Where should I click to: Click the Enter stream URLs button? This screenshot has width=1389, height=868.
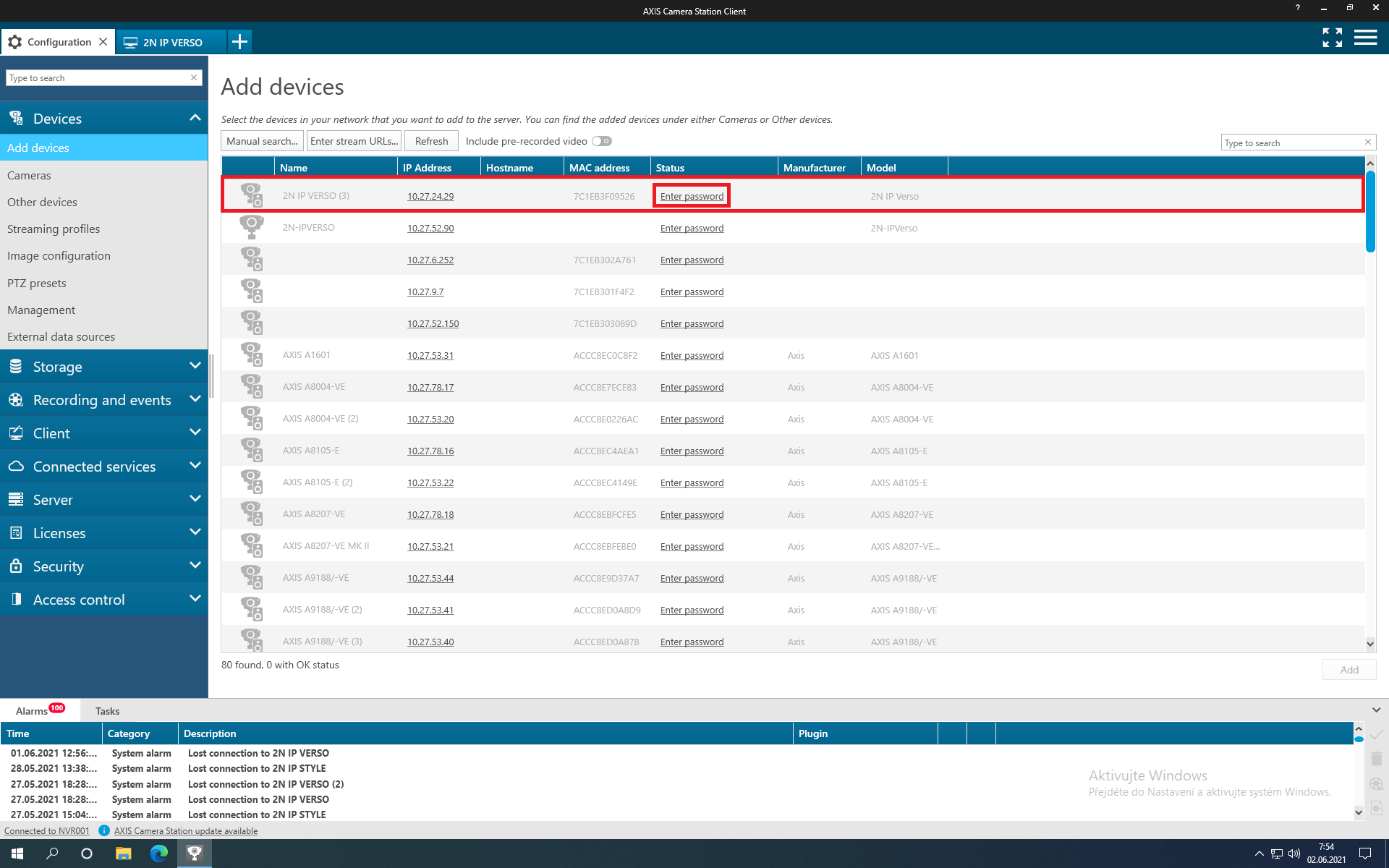click(354, 141)
